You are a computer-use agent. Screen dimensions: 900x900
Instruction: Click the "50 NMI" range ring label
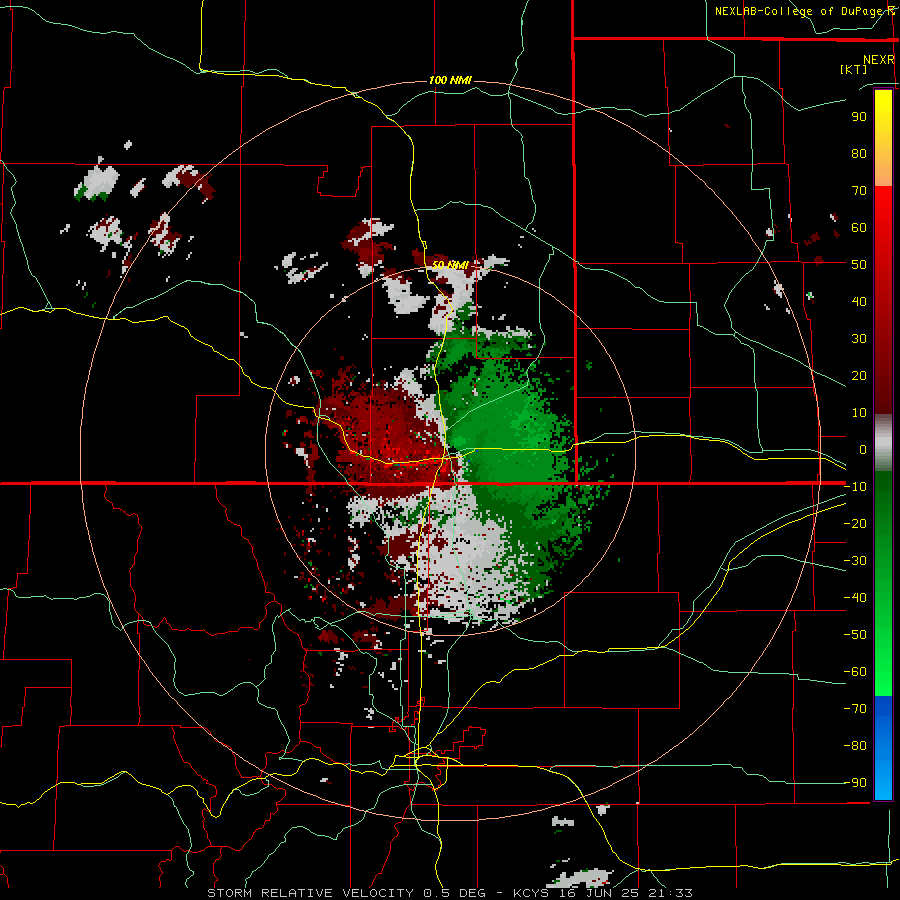(451, 265)
